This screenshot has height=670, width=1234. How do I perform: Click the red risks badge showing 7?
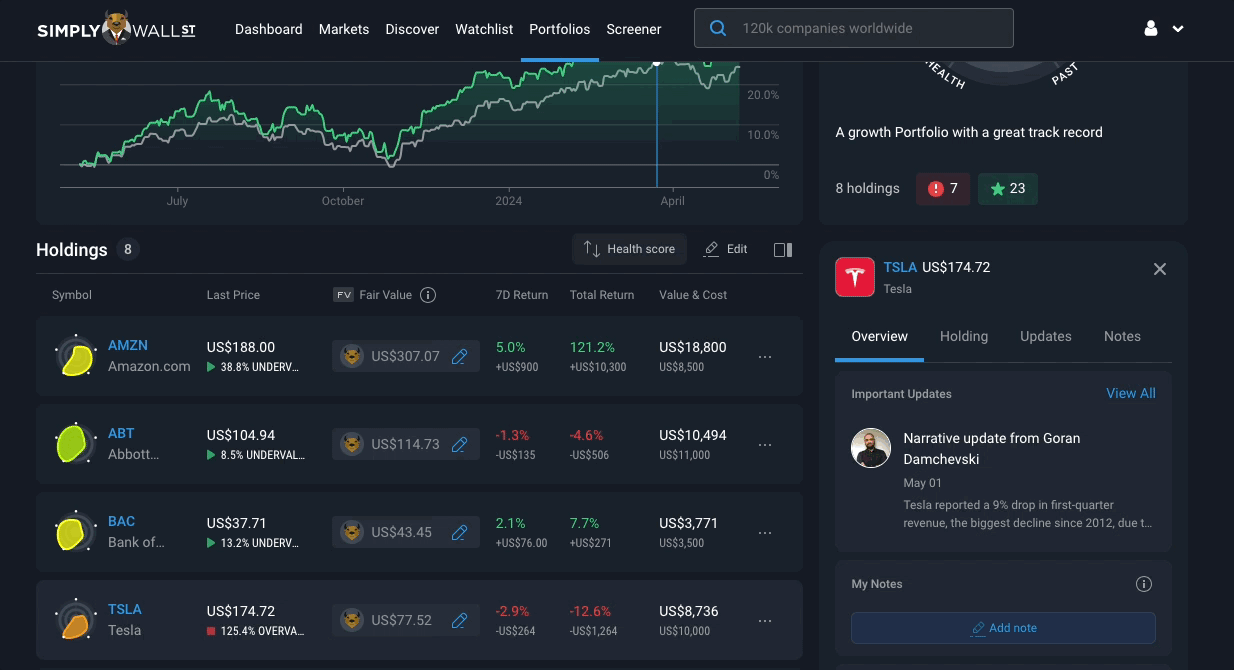click(x=943, y=188)
